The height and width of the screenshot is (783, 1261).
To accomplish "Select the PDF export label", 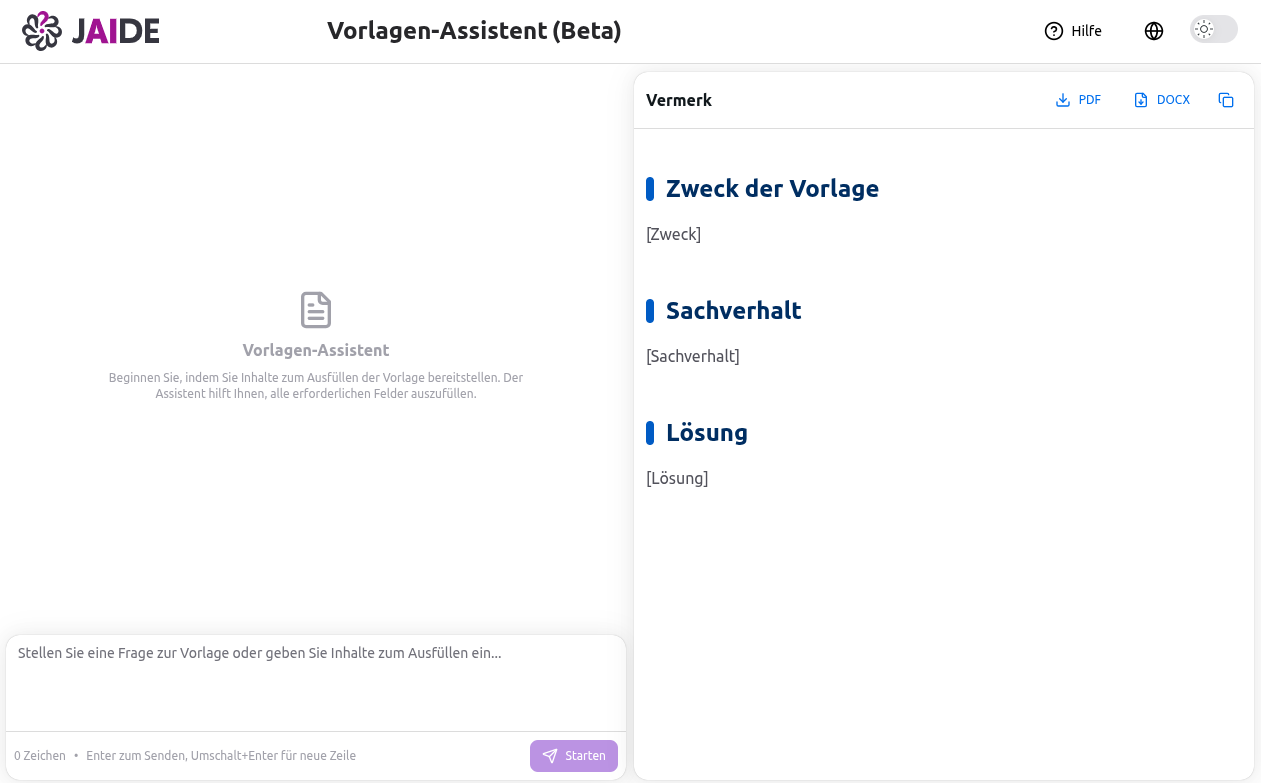I will click(x=1089, y=99).
